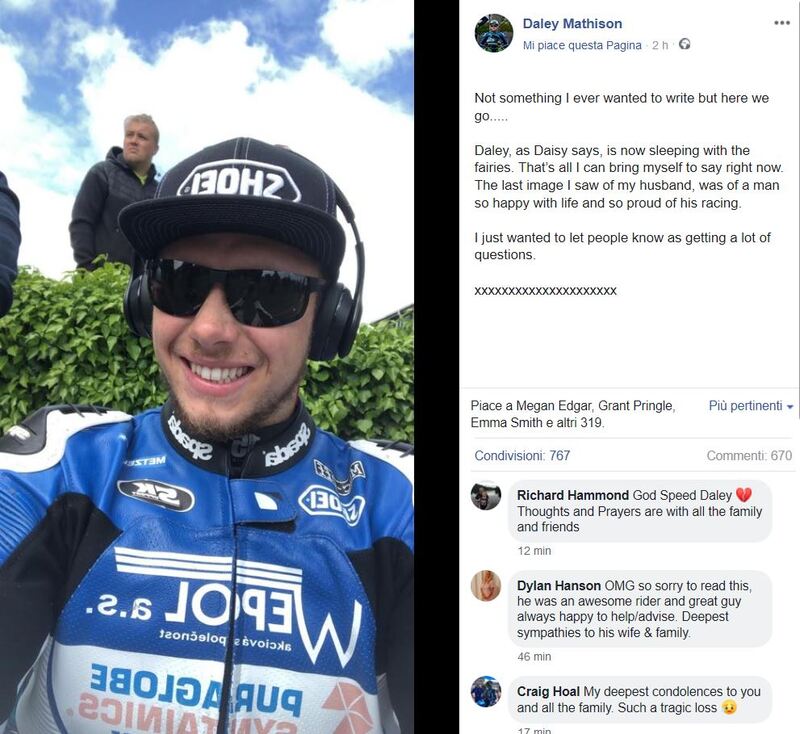Click Daley Mathison's page profile picture
Screen dimensions: 800x734
(x=493, y=33)
